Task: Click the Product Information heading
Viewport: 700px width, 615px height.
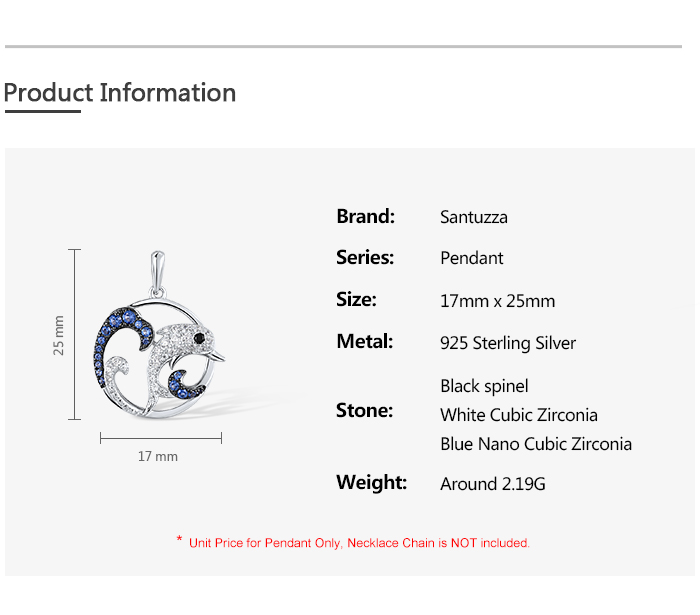Action: [x=120, y=93]
